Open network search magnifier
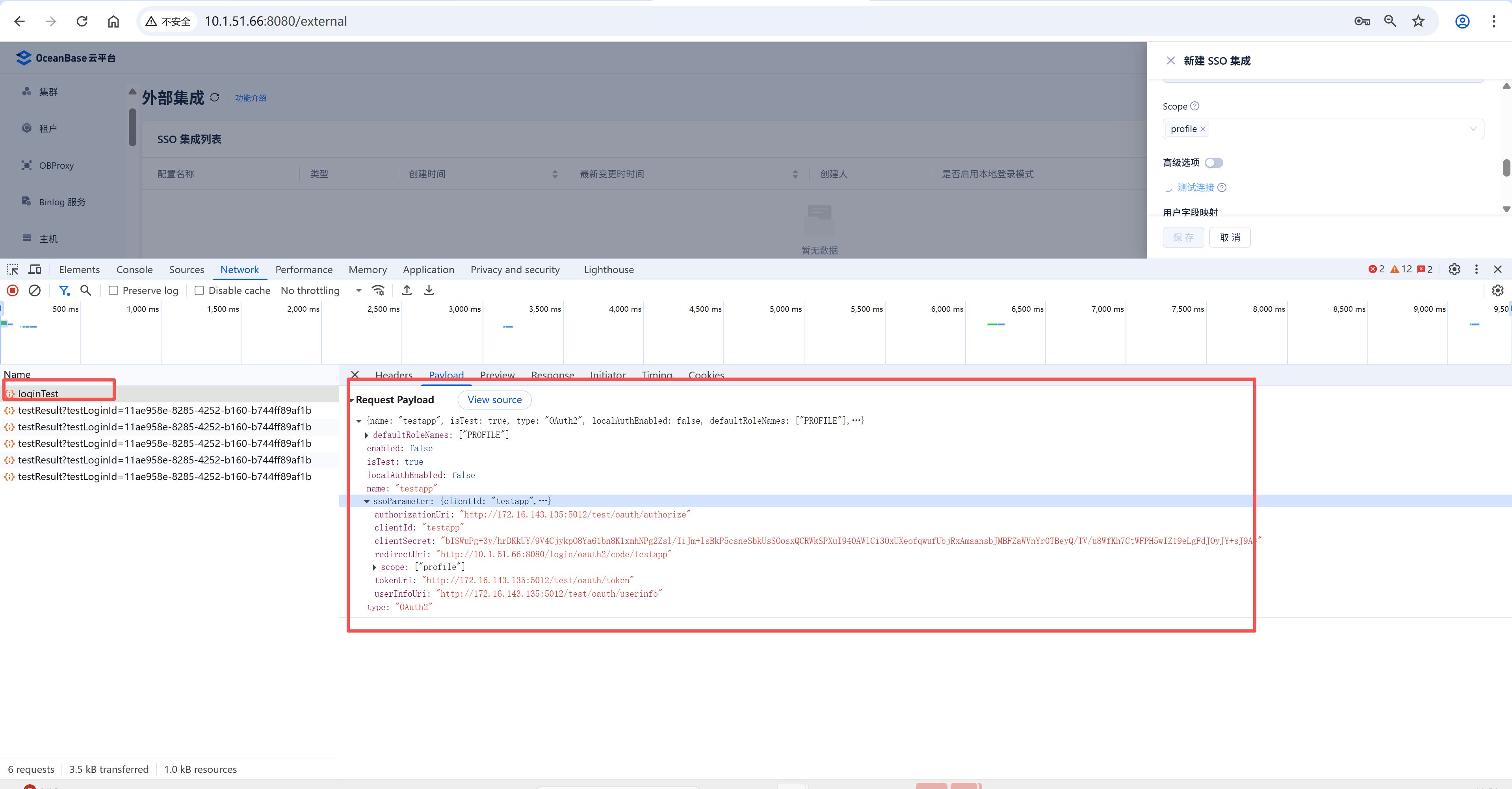Viewport: 1512px width, 789px height. pyautogui.click(x=86, y=290)
